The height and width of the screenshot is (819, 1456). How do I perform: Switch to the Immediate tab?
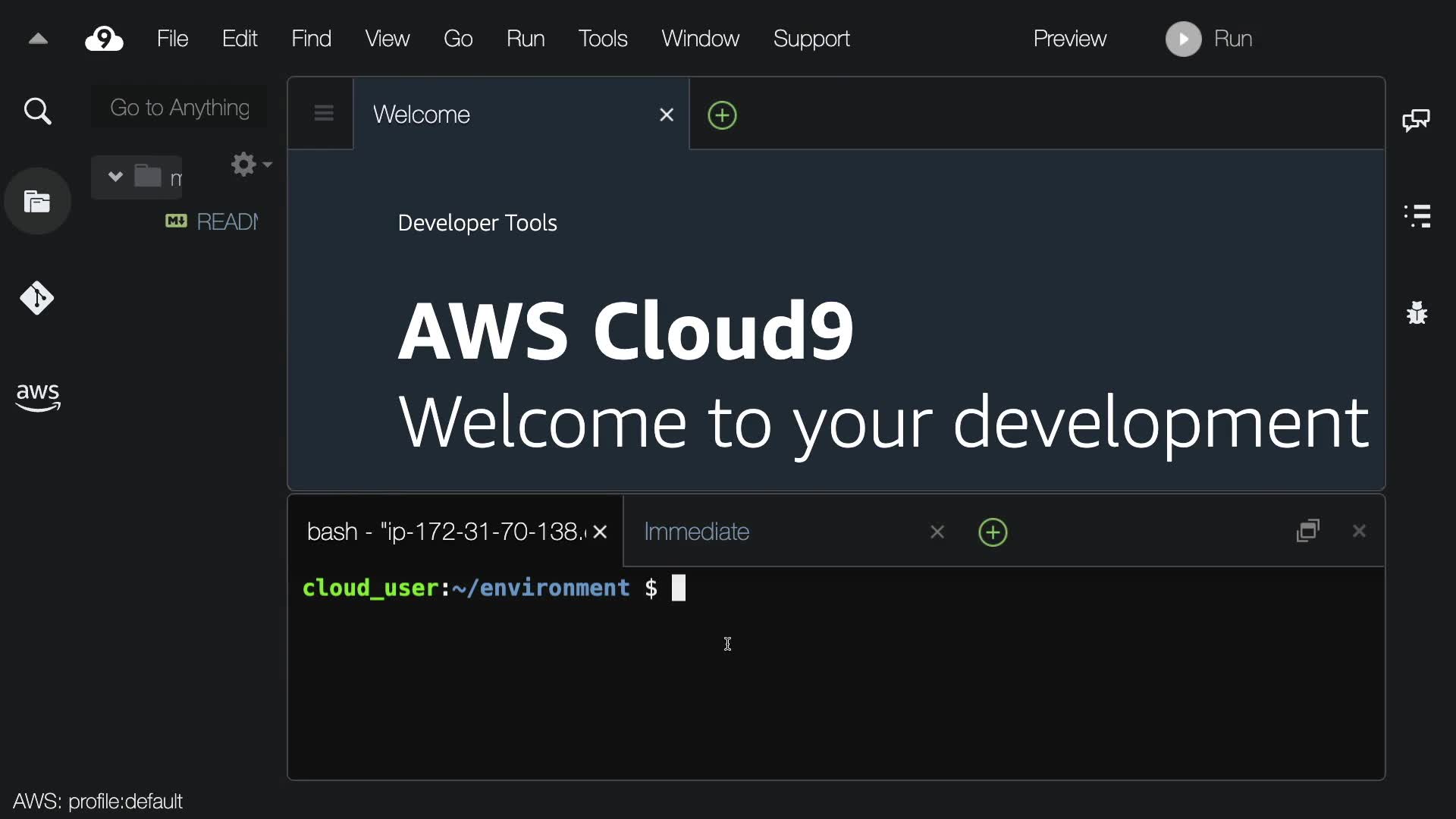pyautogui.click(x=696, y=532)
